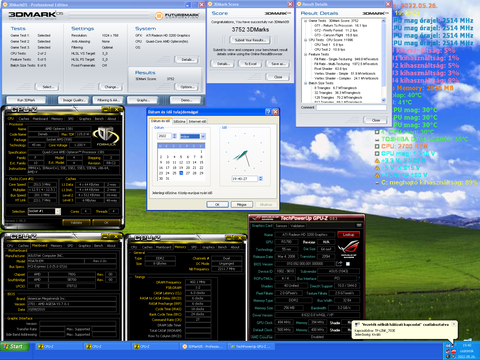The image size is (480, 360).
Task: Dismiss the wireless network balloon notification
Action: tap(453, 324)
